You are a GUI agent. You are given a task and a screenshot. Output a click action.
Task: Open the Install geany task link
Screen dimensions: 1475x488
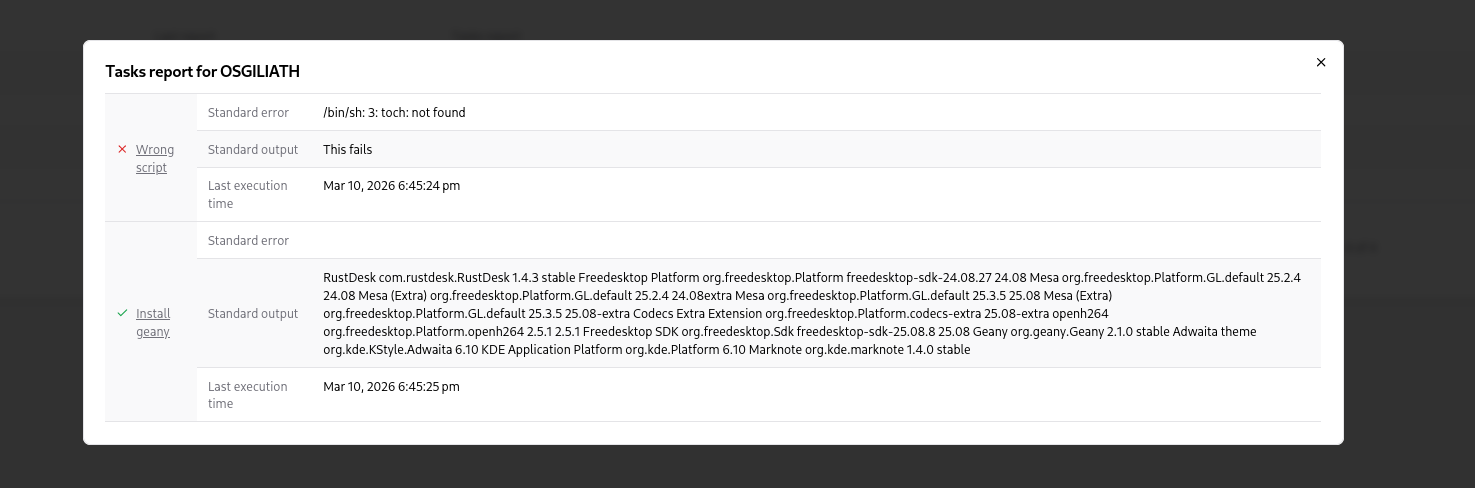[x=153, y=322]
